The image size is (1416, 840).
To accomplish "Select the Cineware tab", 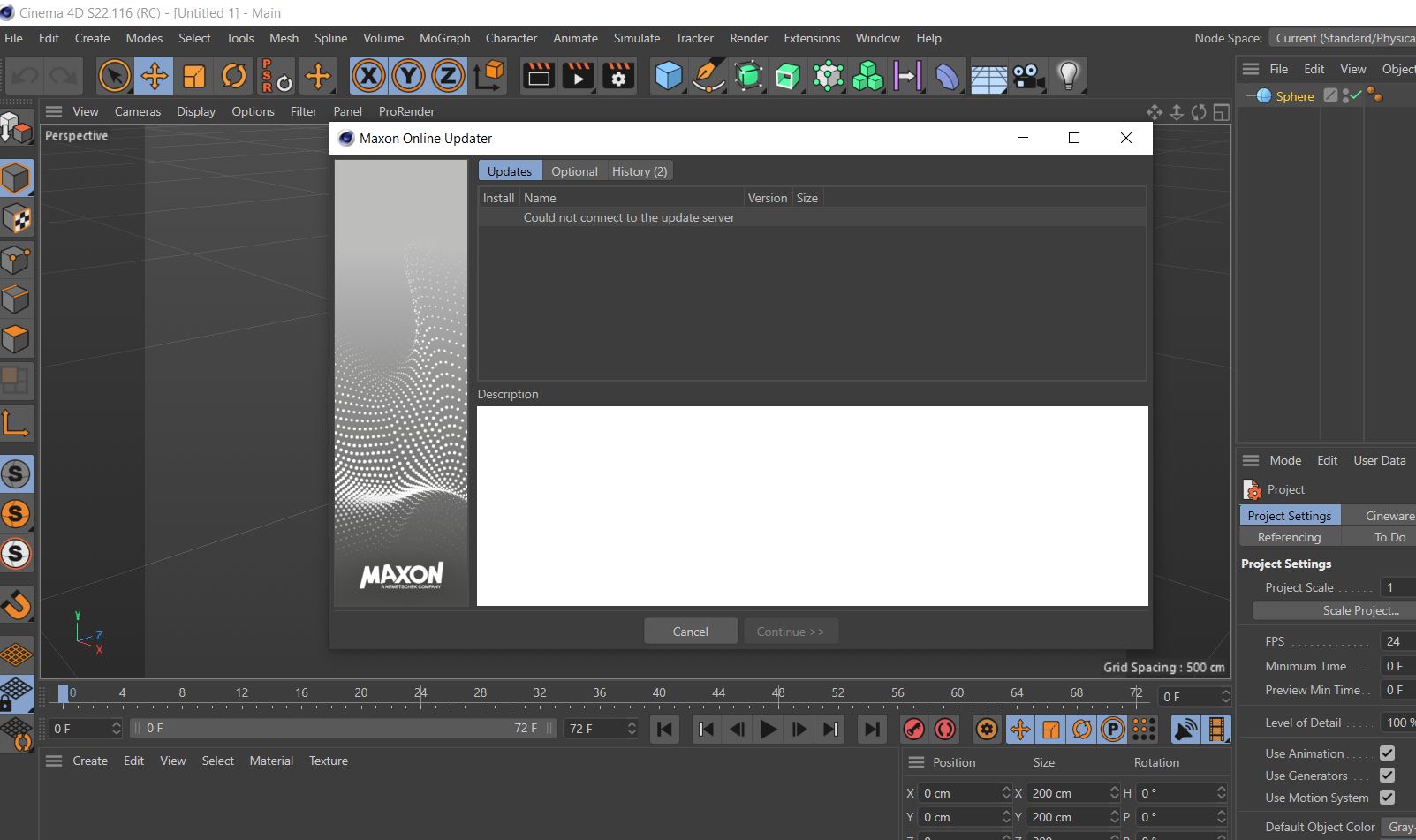I will click(1380, 516).
